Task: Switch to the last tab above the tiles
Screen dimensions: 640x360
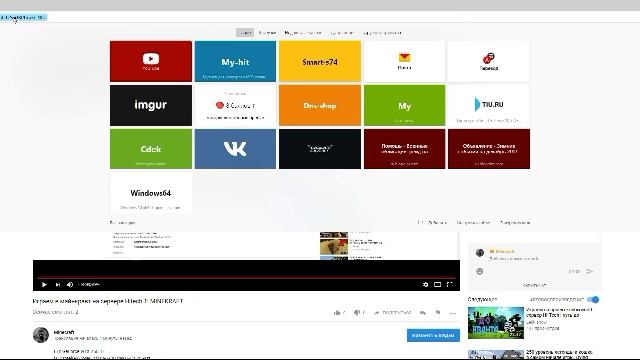Action: click(382, 33)
